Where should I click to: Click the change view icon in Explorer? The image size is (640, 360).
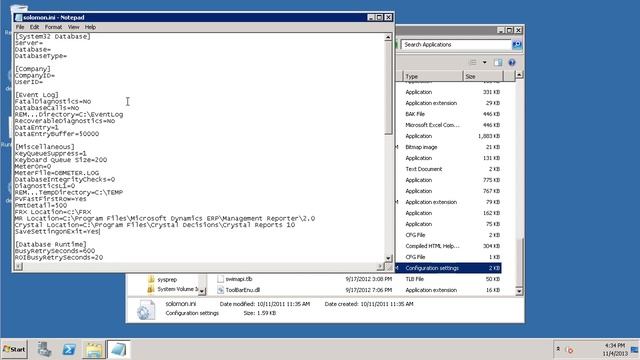pyautogui.click(x=473, y=62)
